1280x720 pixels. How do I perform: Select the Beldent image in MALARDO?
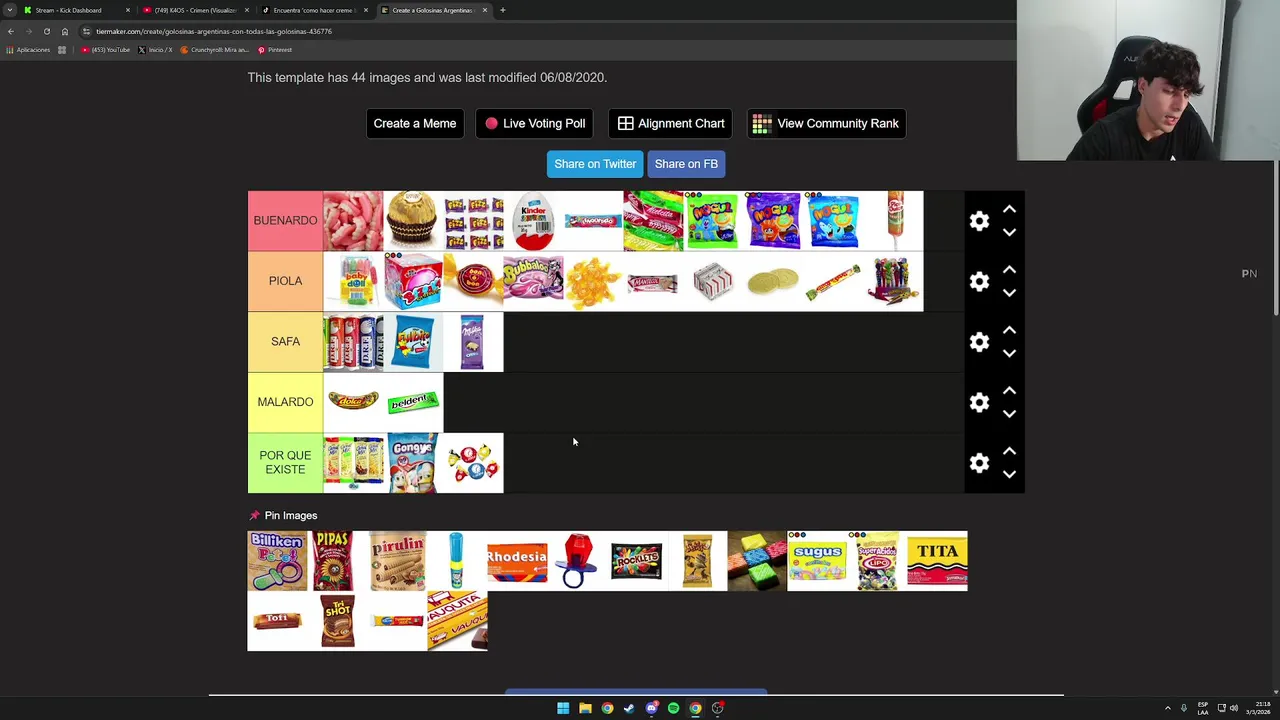(413, 402)
